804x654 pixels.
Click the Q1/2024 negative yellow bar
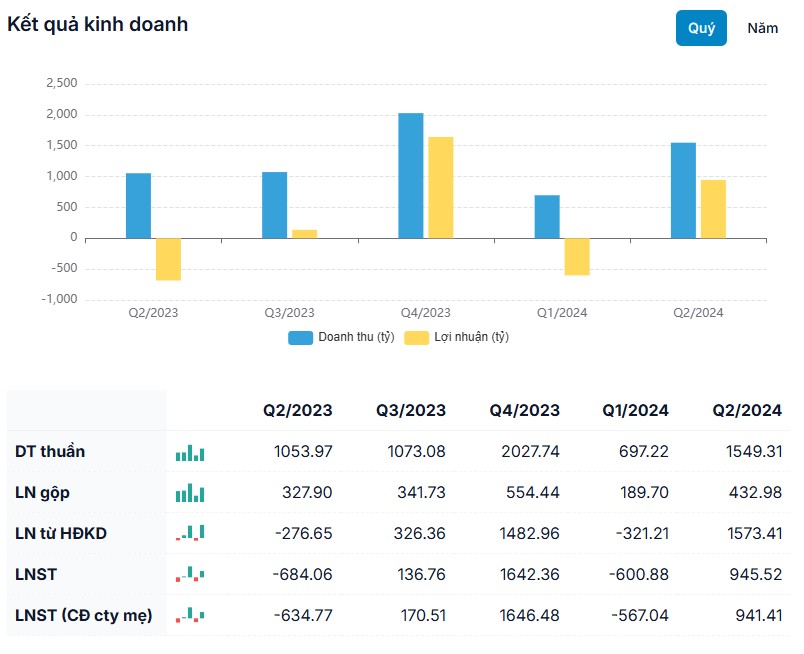576,256
